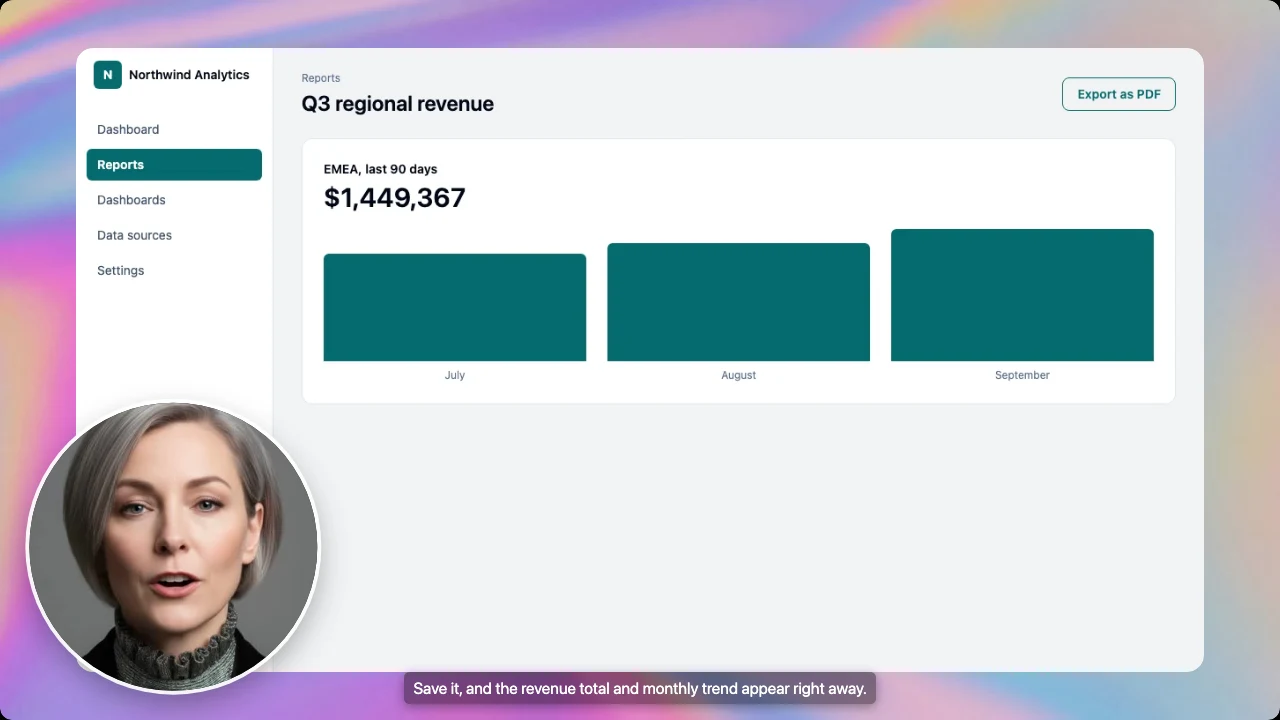Click the Export as PDF button

tap(1119, 94)
